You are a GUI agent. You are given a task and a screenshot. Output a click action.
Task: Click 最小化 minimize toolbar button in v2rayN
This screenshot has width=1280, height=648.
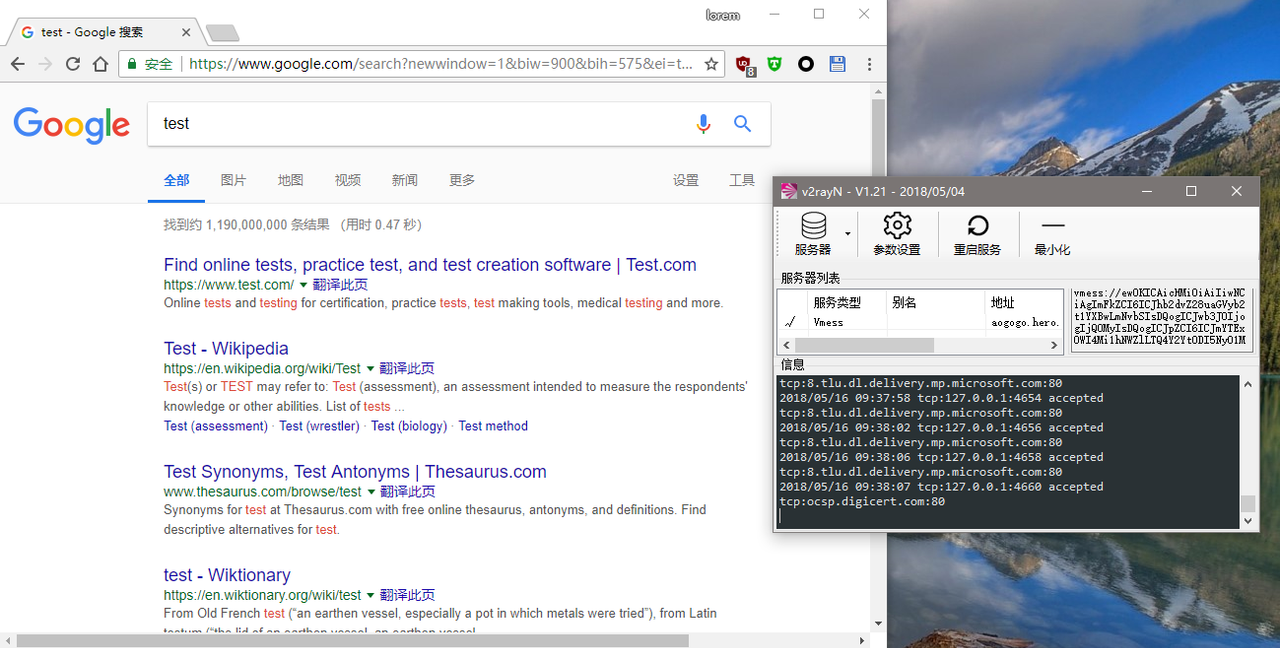coord(1052,234)
